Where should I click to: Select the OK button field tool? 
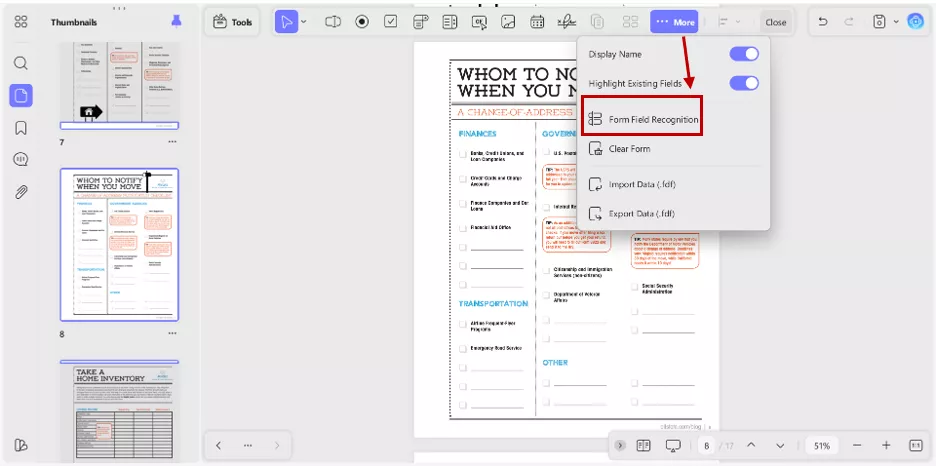479,22
